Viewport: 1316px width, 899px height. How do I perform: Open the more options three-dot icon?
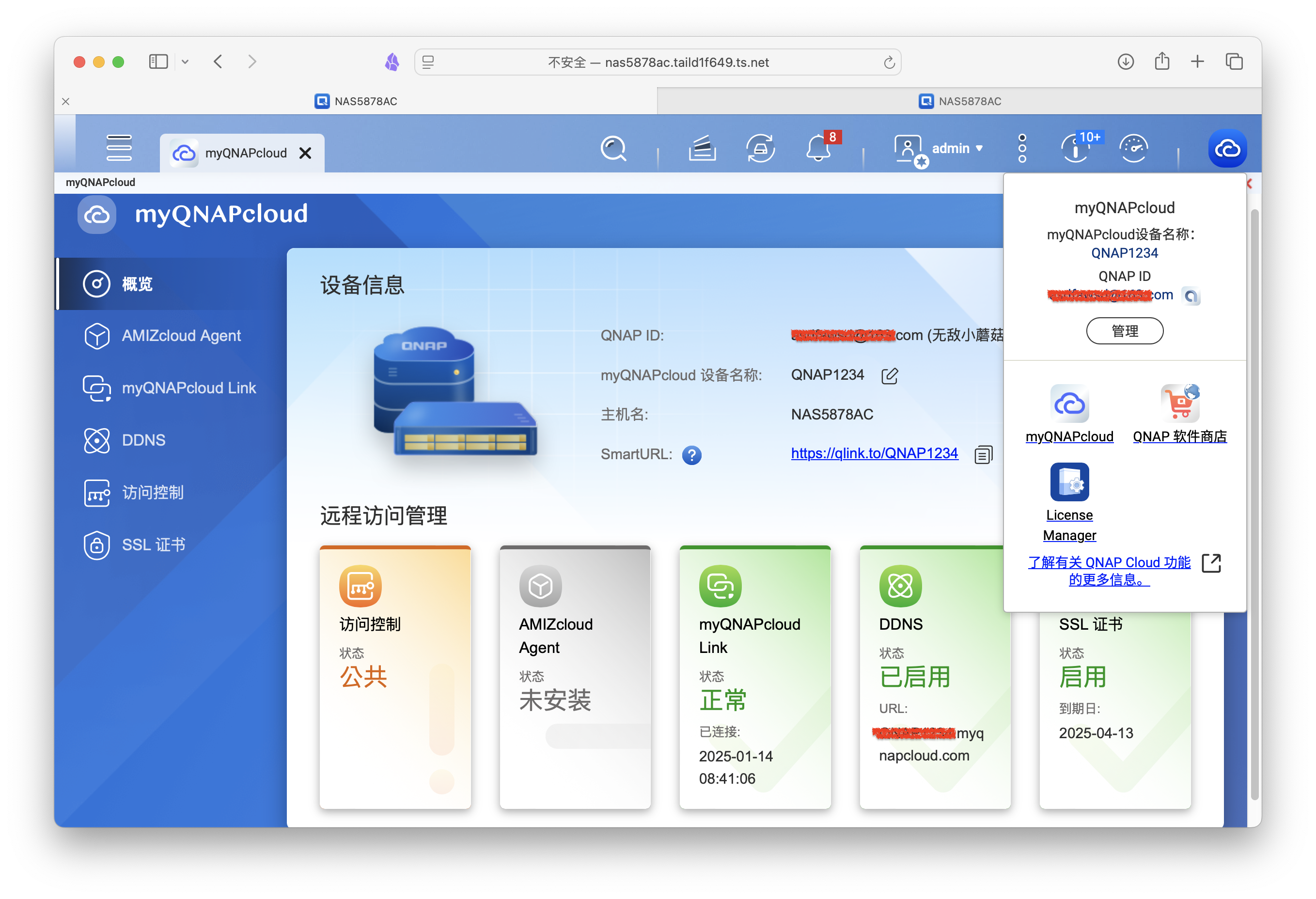[x=1022, y=148]
